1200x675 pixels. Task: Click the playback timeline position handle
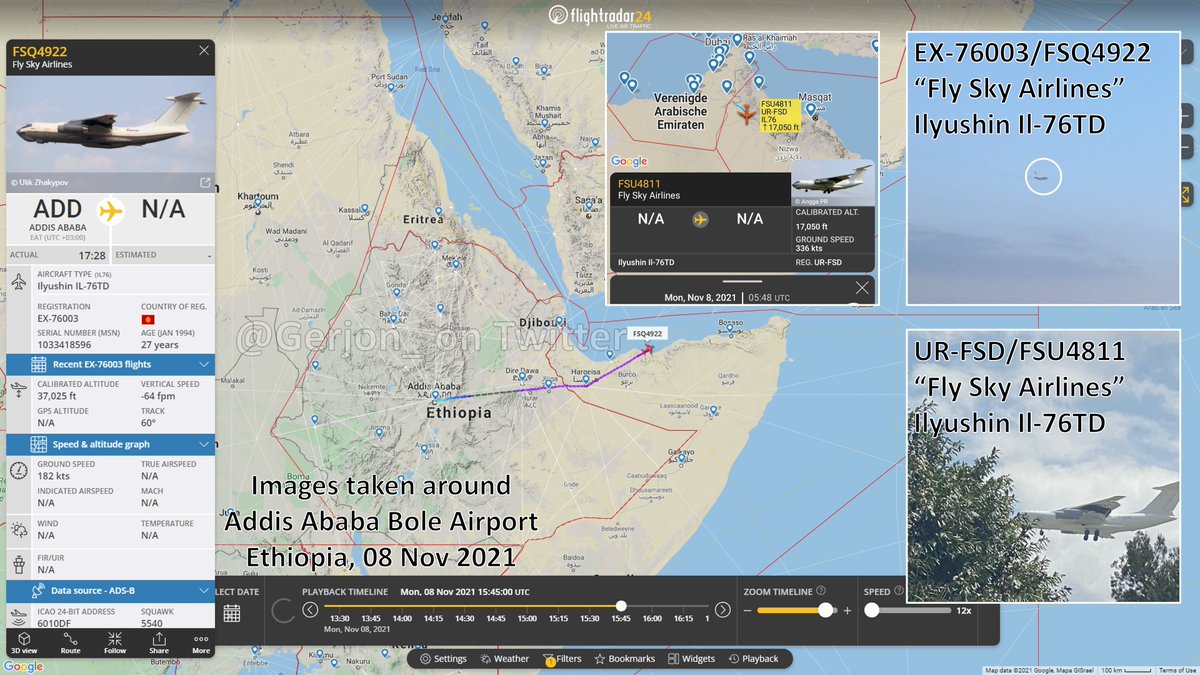[621, 606]
